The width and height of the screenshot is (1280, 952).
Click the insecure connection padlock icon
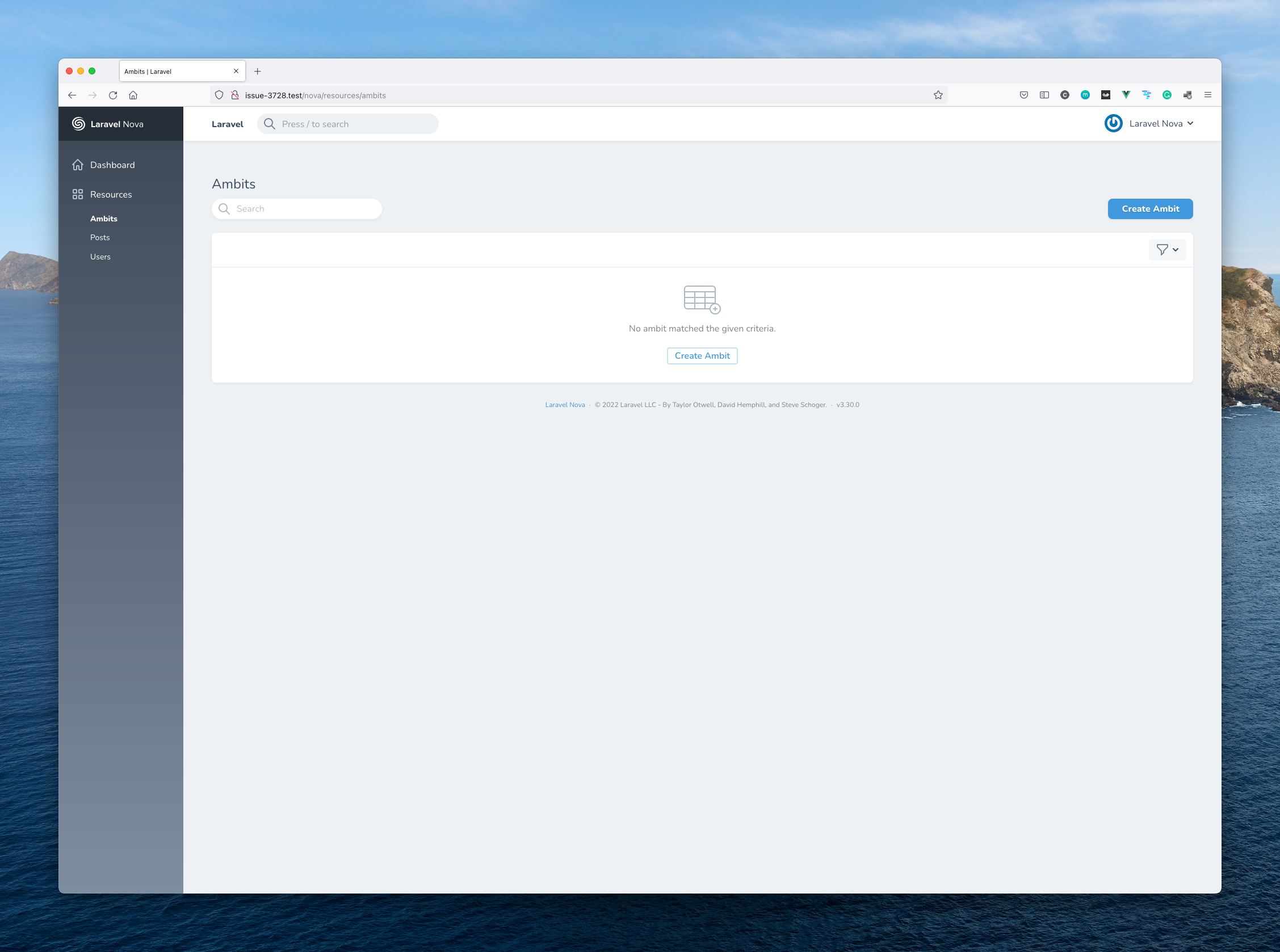pyautogui.click(x=235, y=95)
